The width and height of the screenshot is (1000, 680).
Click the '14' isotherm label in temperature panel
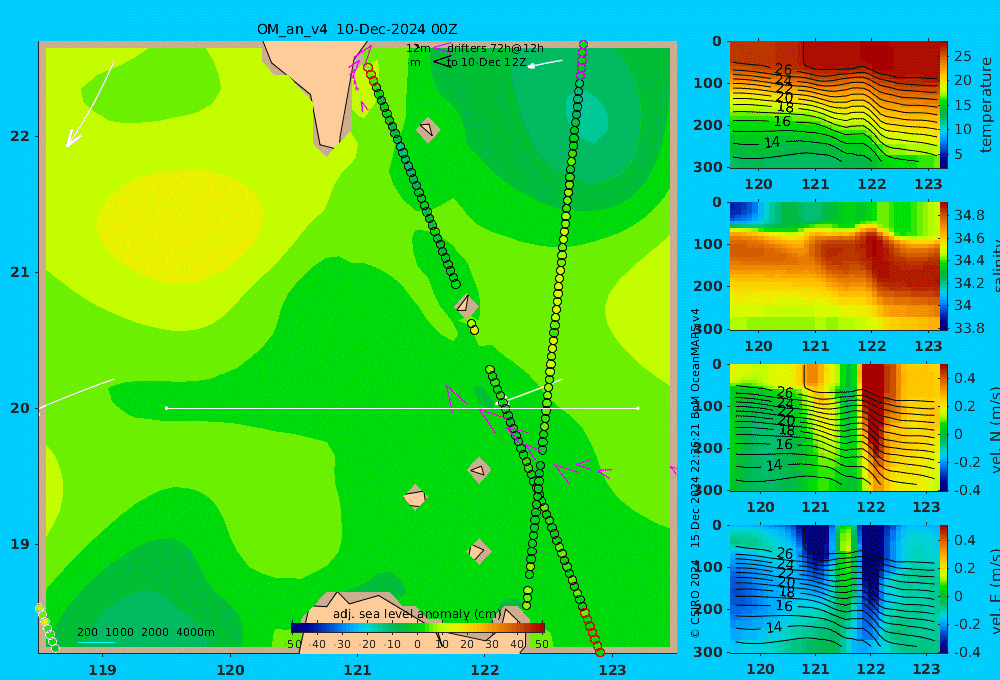pos(772,142)
